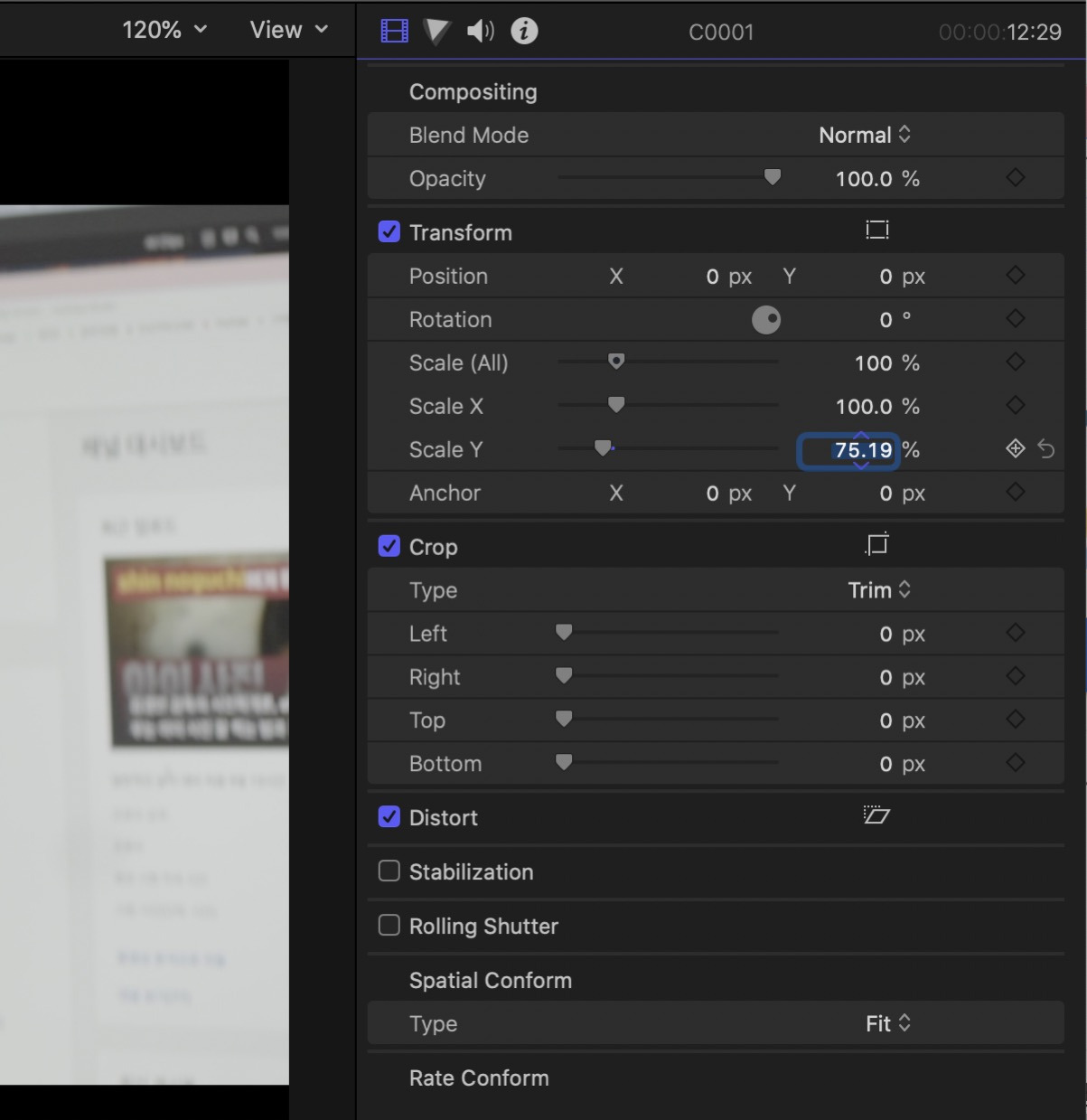This screenshot has width=1087, height=1120.
Task: Click the Anchor X value field
Action: click(x=713, y=494)
